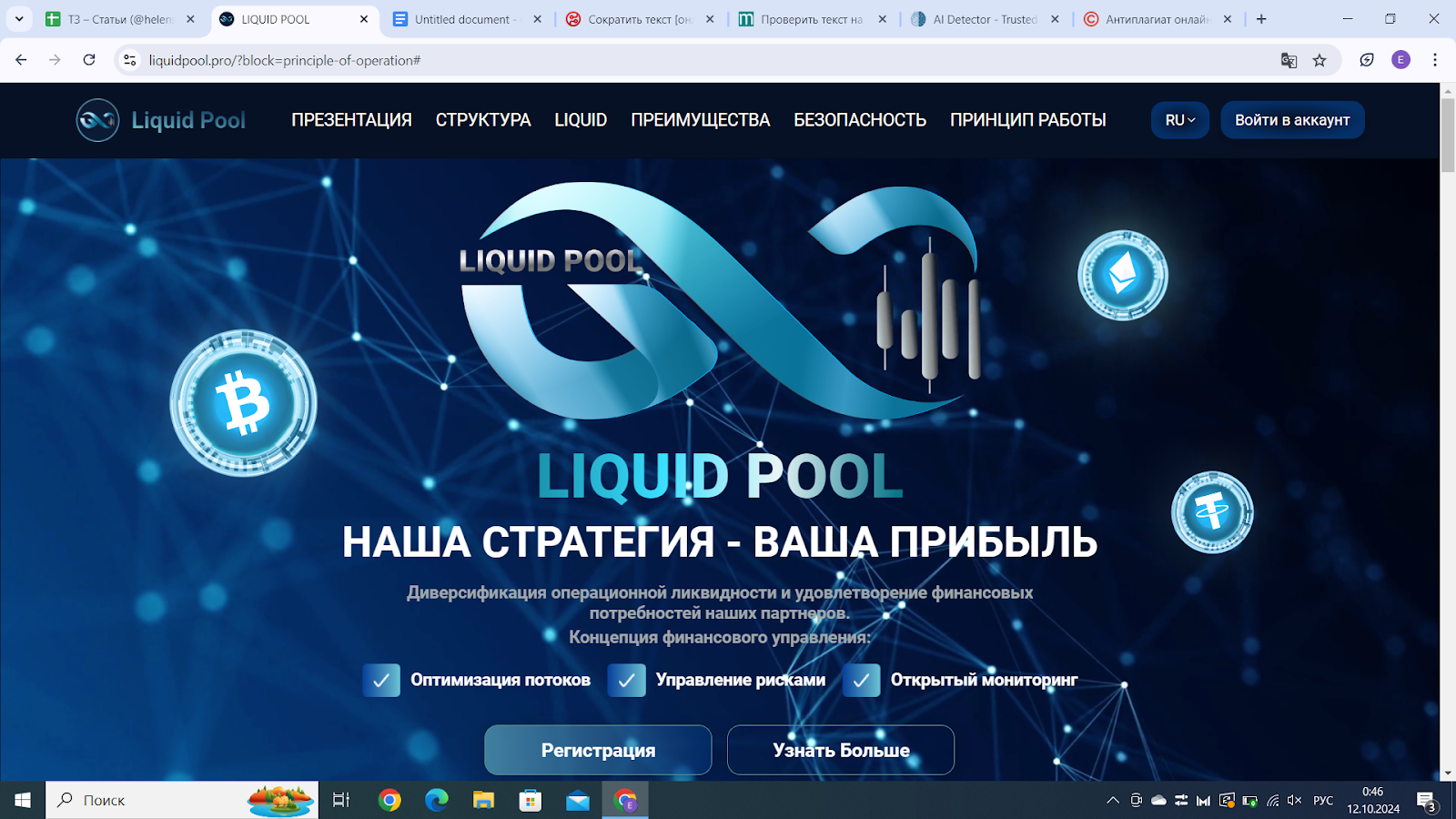Open the RU language dropdown
Screen dimensions: 1456x819
pyautogui.click(x=1179, y=119)
